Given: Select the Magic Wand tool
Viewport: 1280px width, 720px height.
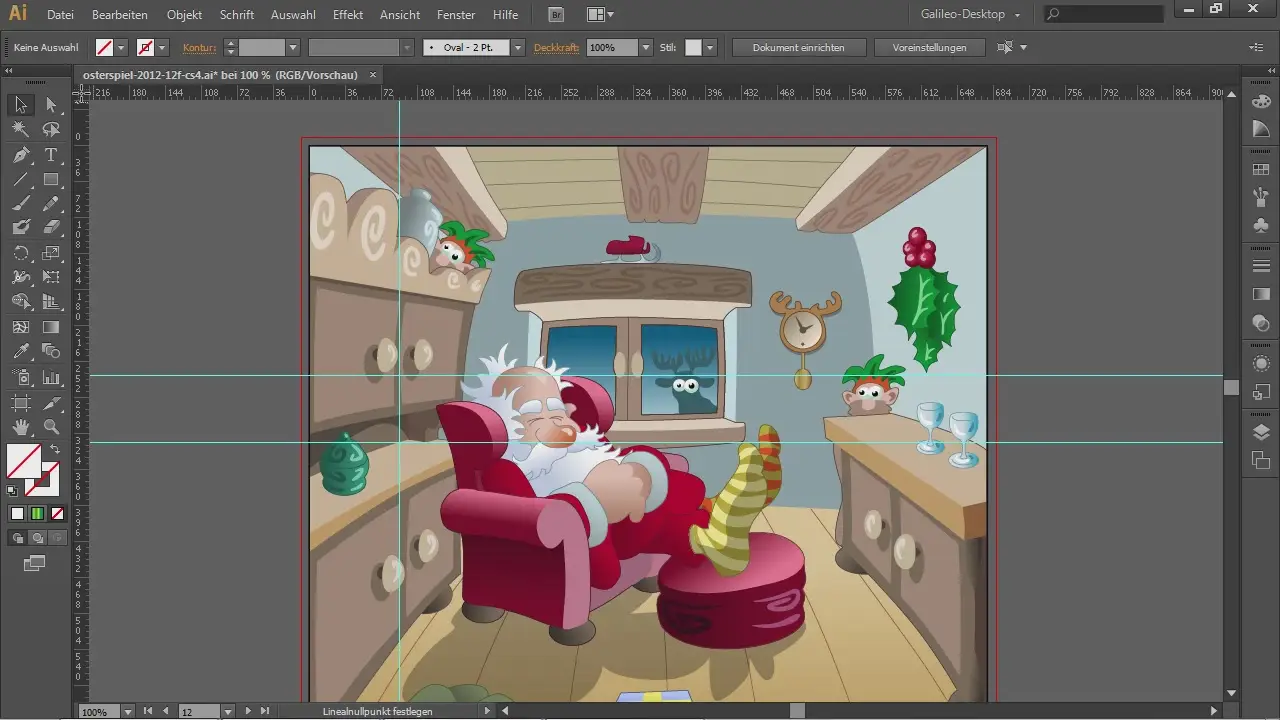Looking at the screenshot, I should pos(21,130).
